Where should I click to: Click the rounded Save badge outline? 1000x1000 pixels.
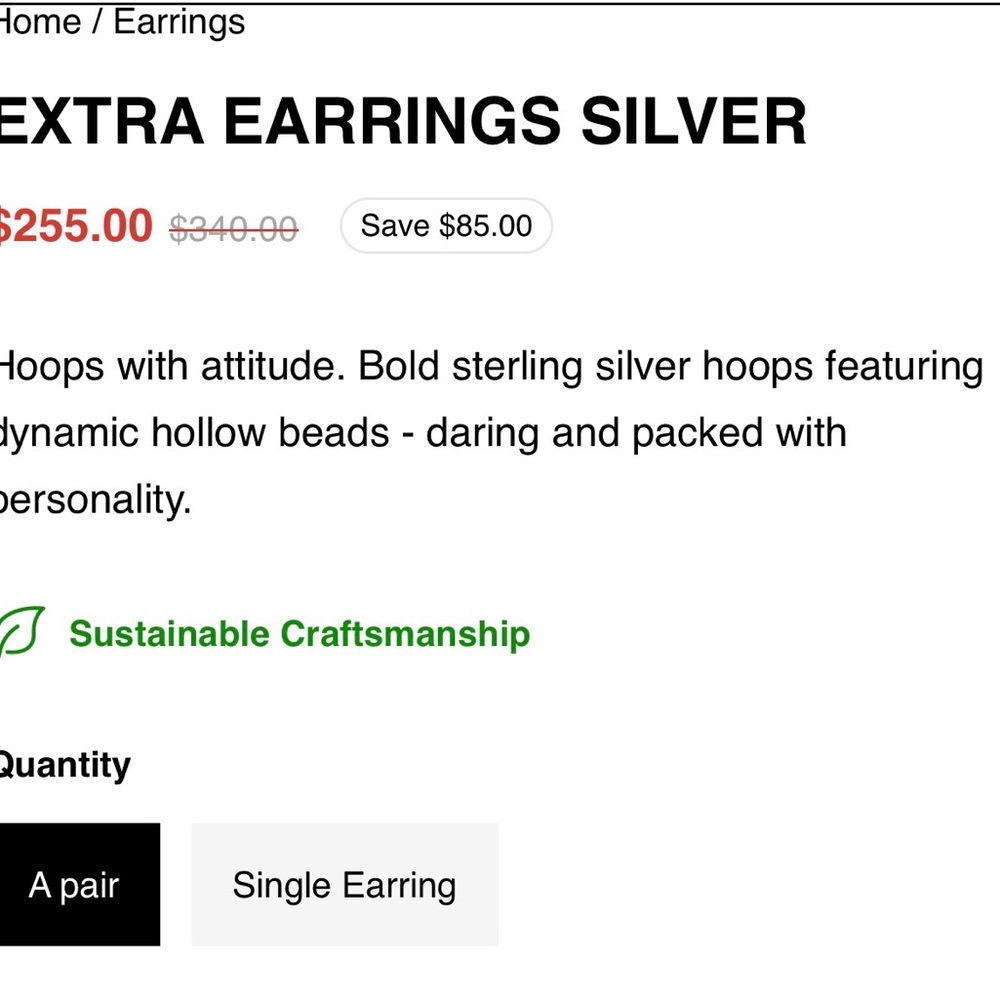[x=445, y=225]
